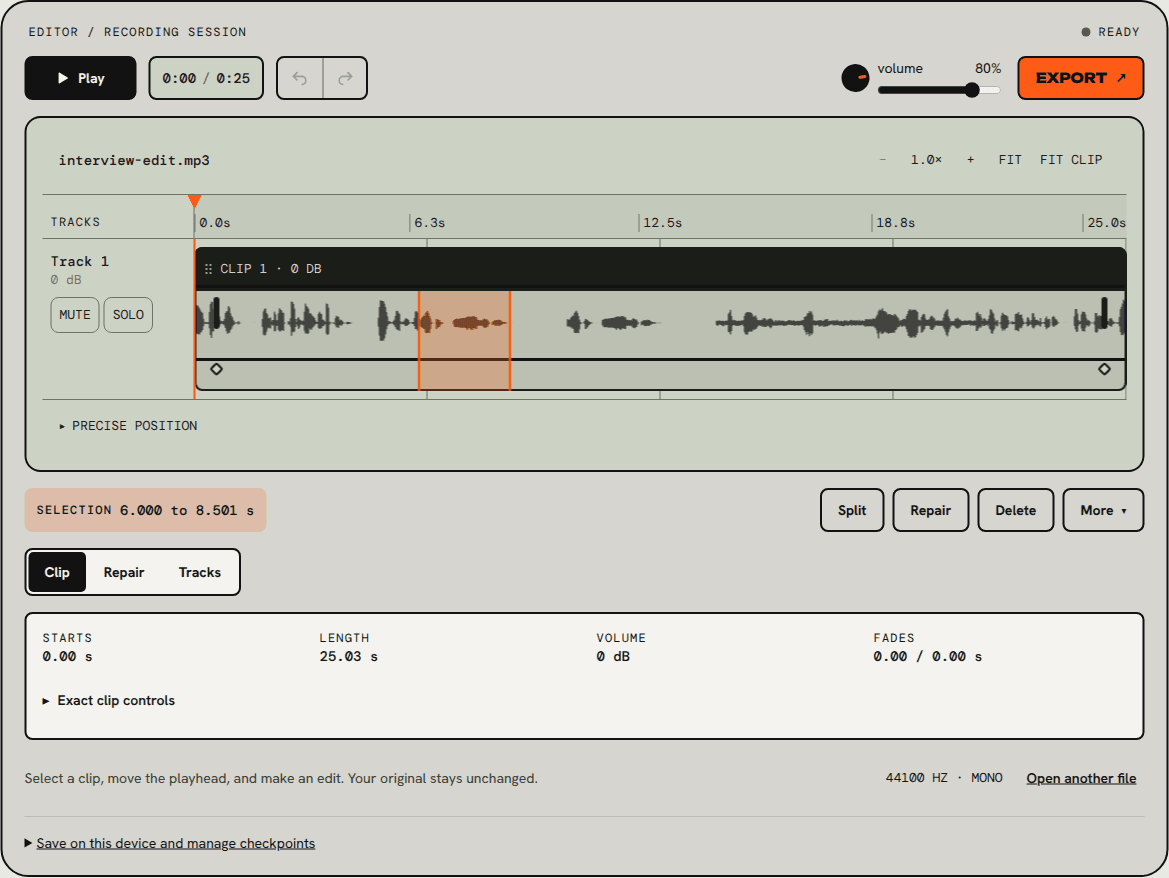The image size is (1169, 878).
Task: Click the minus zoom out icon
Action: (x=883, y=160)
